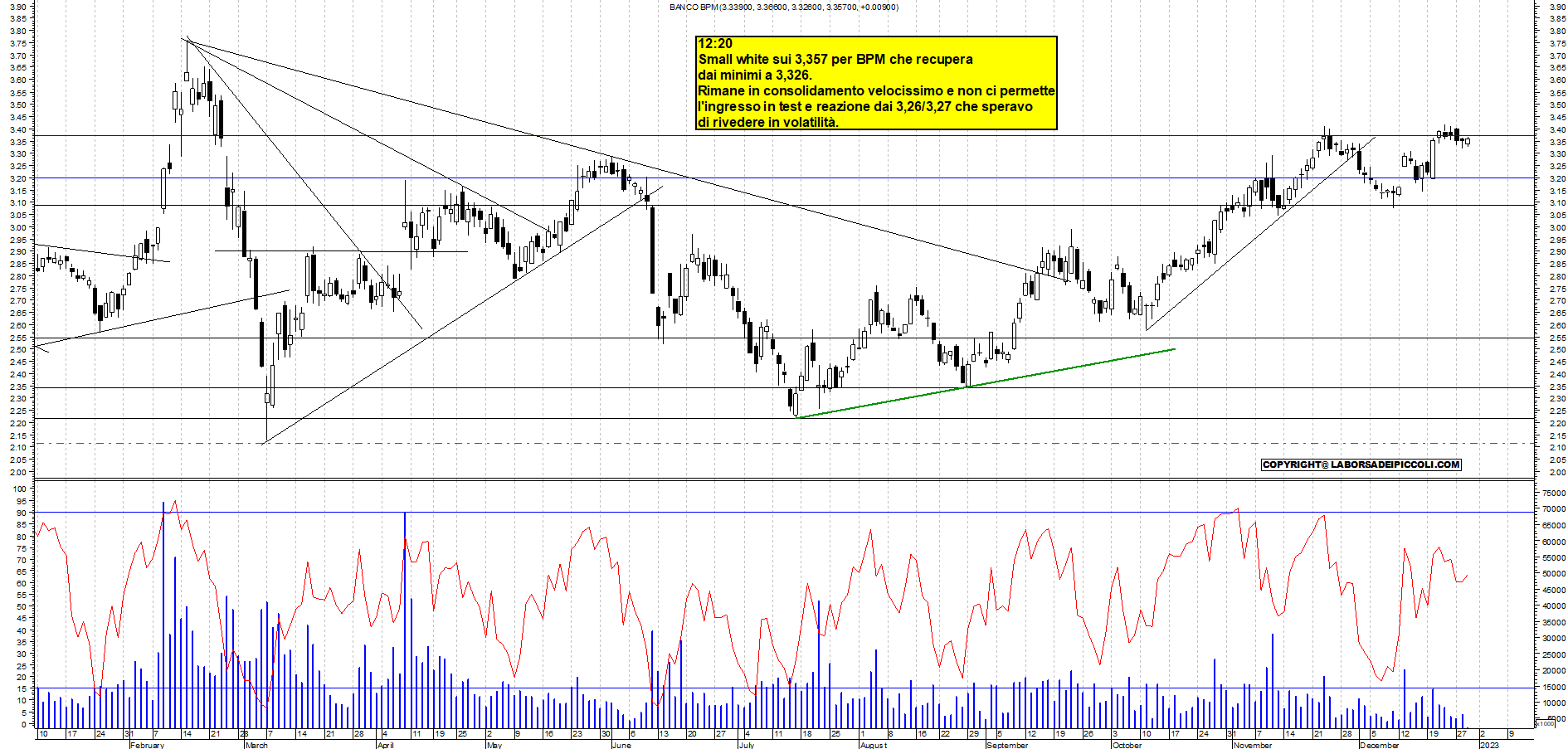Viewport: 1568px width, 749px height.
Task: Click the July month label on time axis
Action: pyautogui.click(x=747, y=745)
